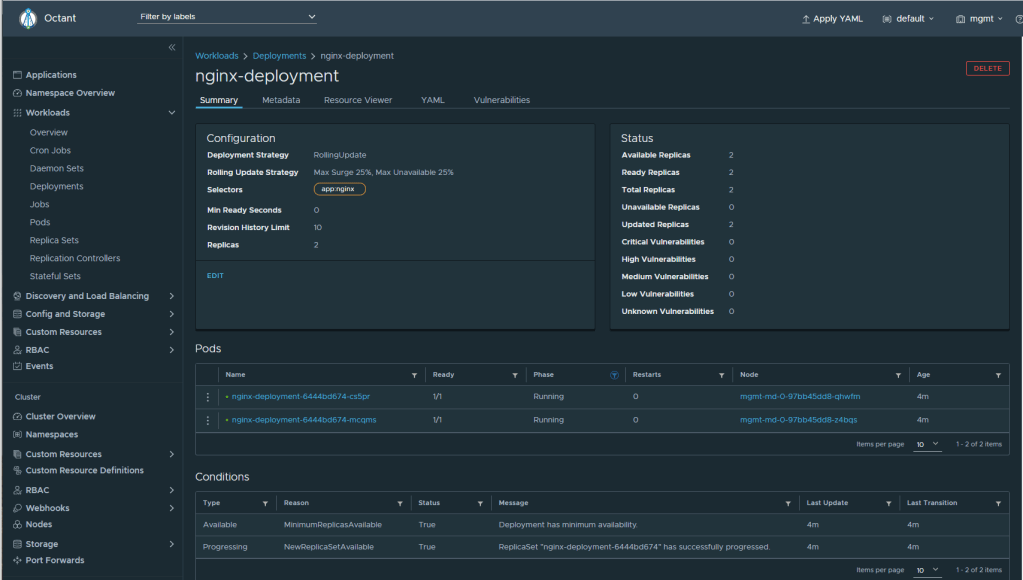Click the Phase column help icon
This screenshot has width=1023, height=580.
click(614, 375)
